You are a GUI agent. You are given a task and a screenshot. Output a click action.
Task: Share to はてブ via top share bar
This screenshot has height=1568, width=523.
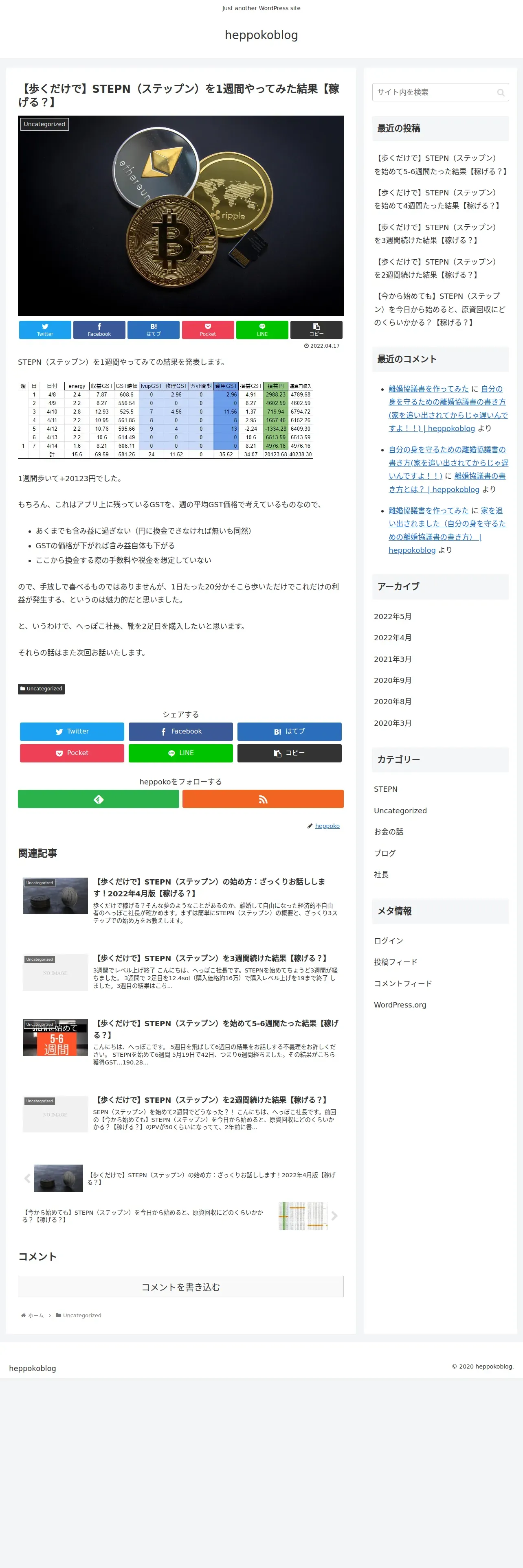[154, 330]
